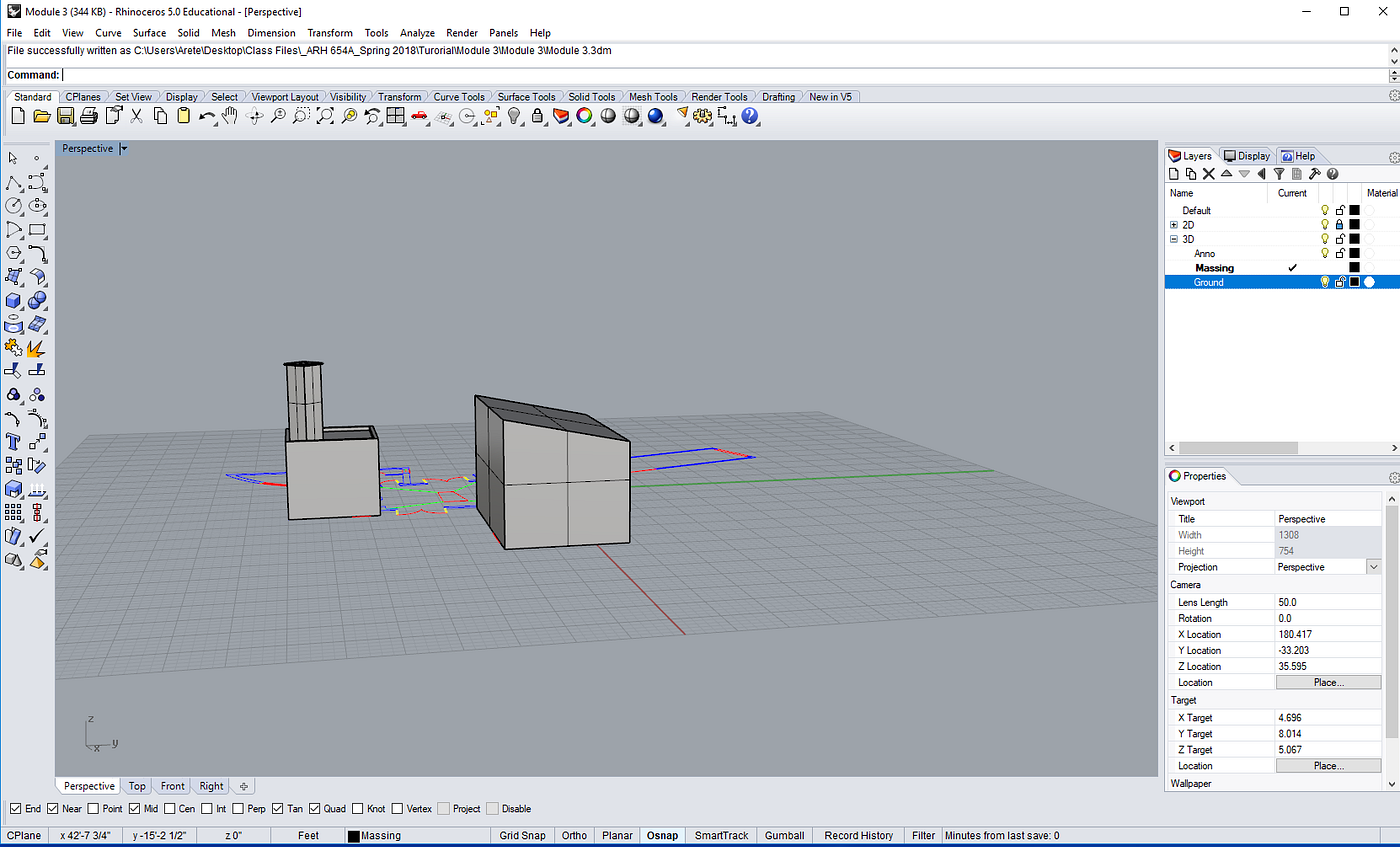
Task: Click the Save file icon
Action: 65,116
